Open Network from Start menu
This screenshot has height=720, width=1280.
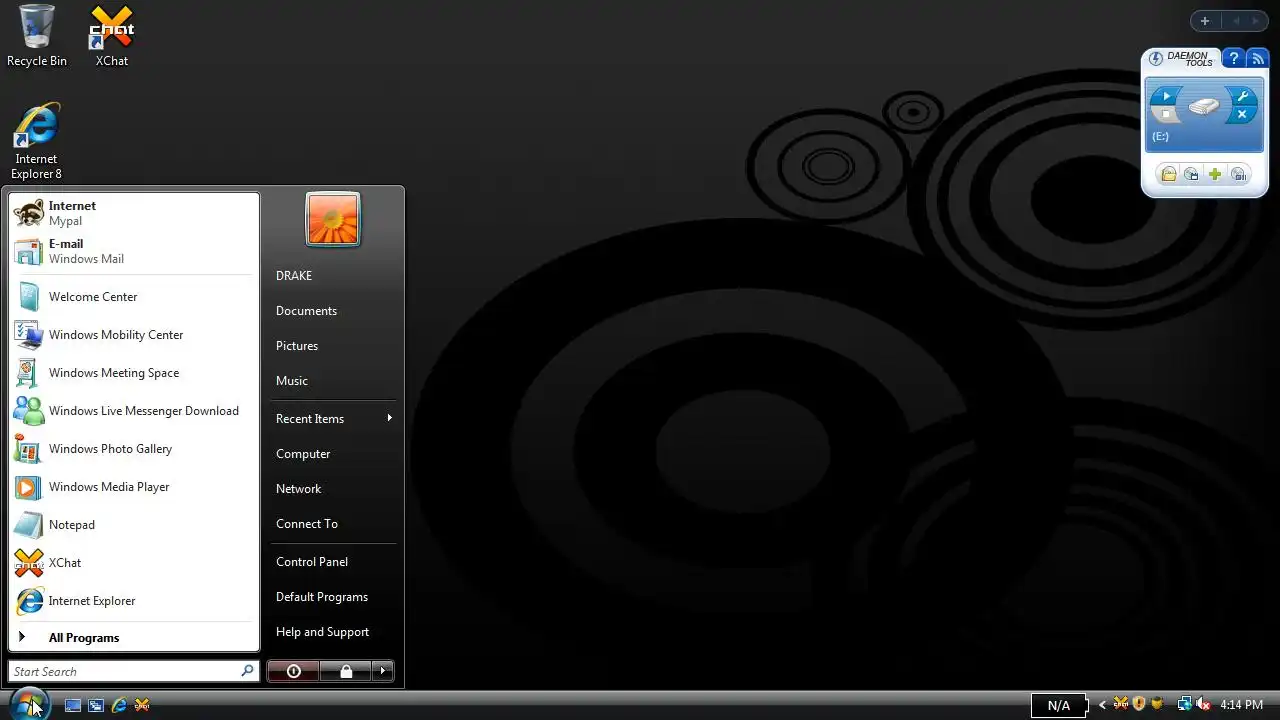pos(333,489)
